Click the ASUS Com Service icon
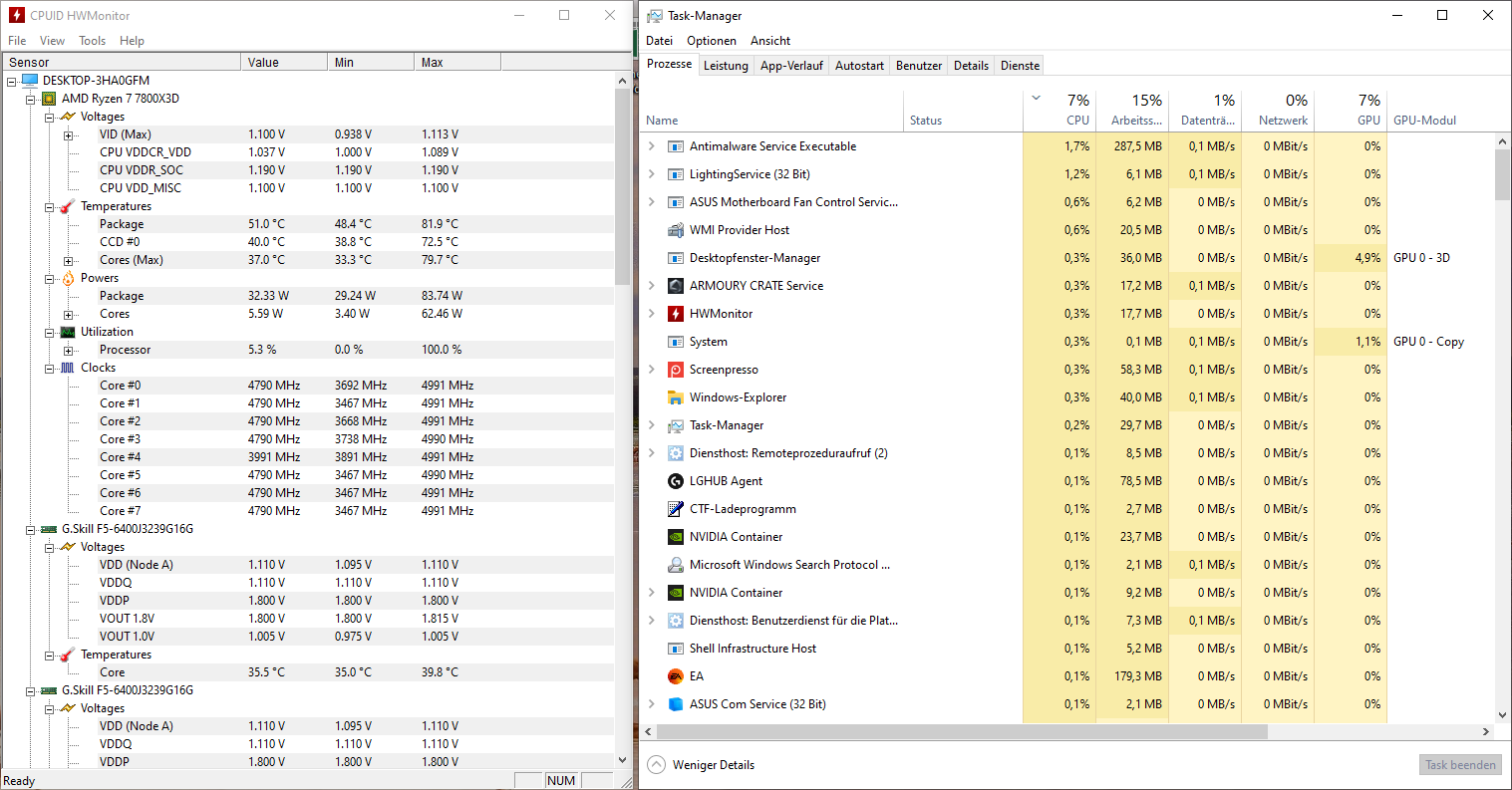 coord(676,704)
